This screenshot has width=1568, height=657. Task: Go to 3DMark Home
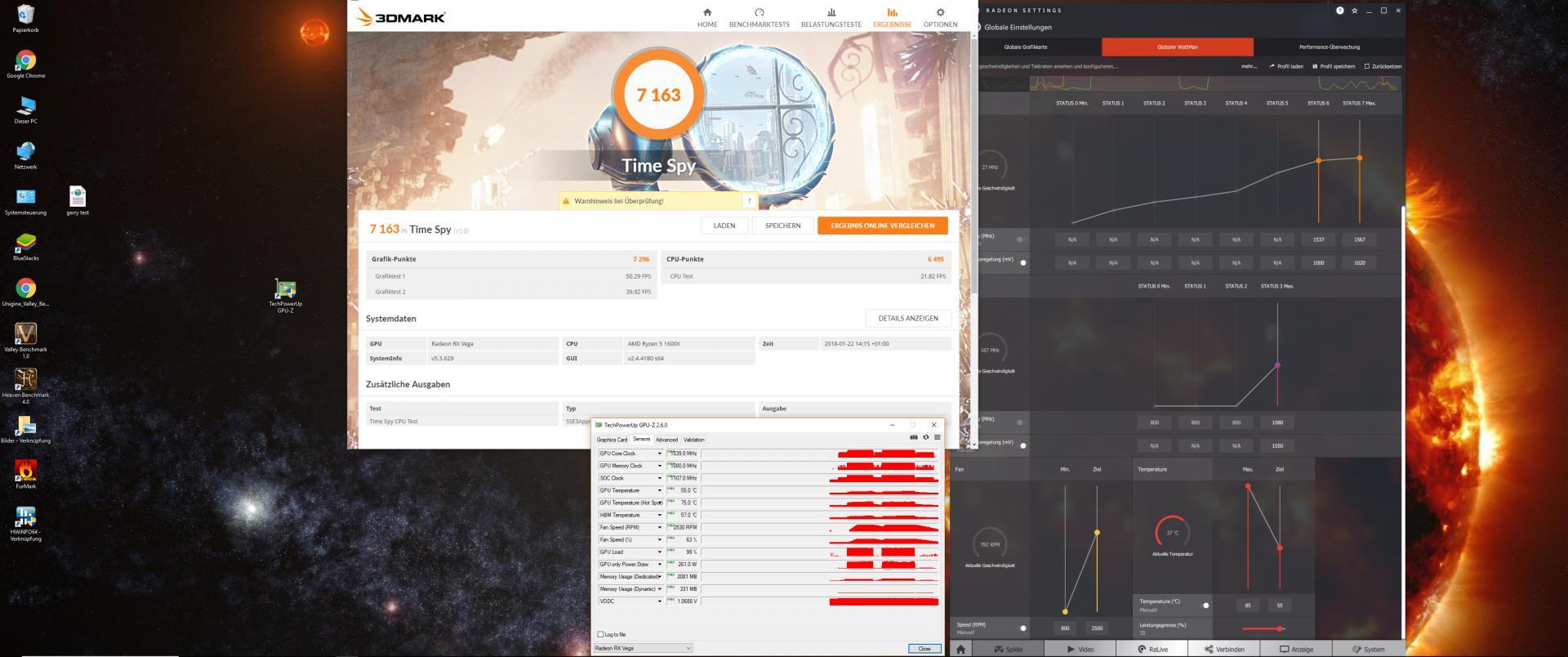(707, 18)
